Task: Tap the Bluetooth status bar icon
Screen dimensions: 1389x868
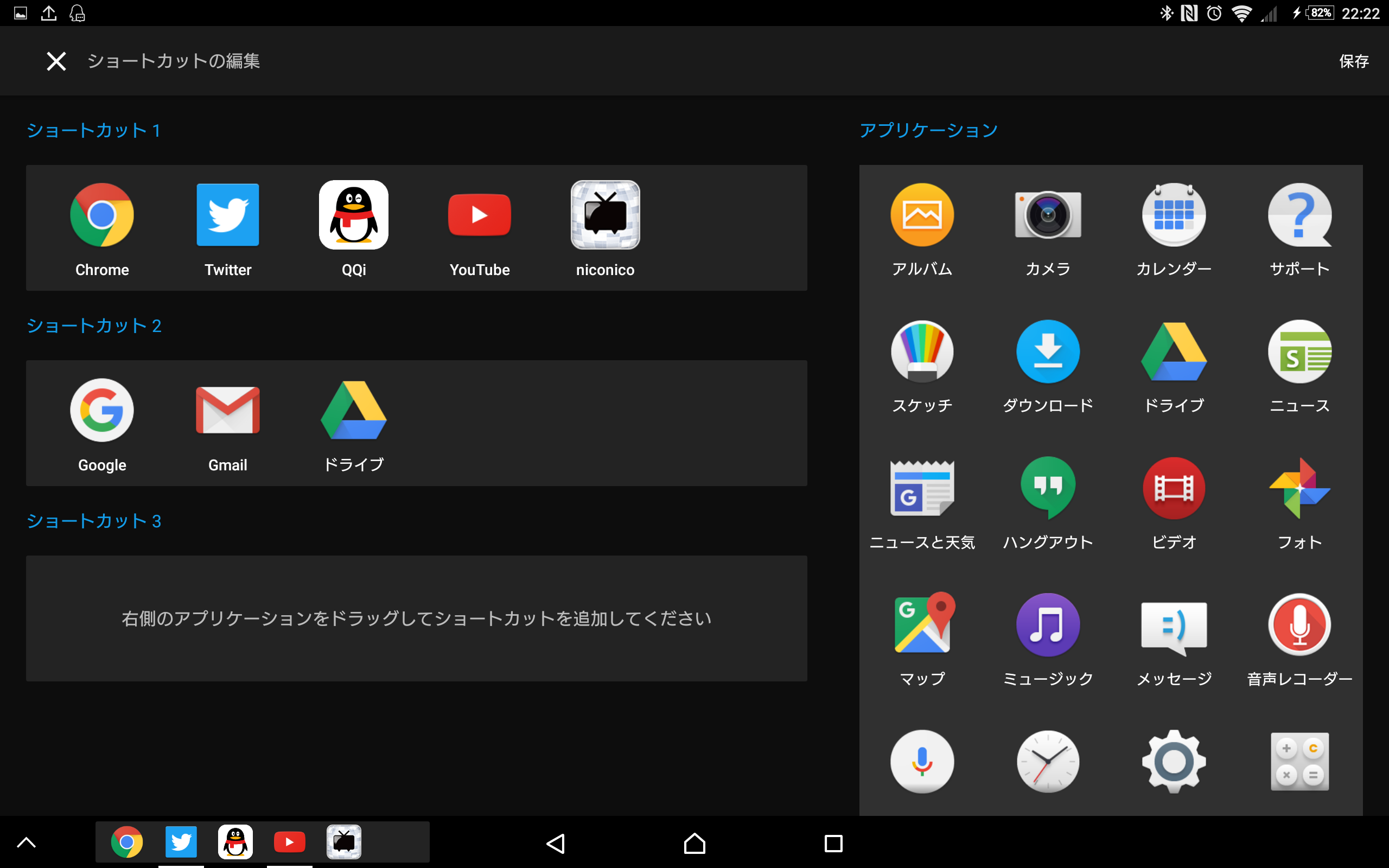Action: (x=1167, y=13)
